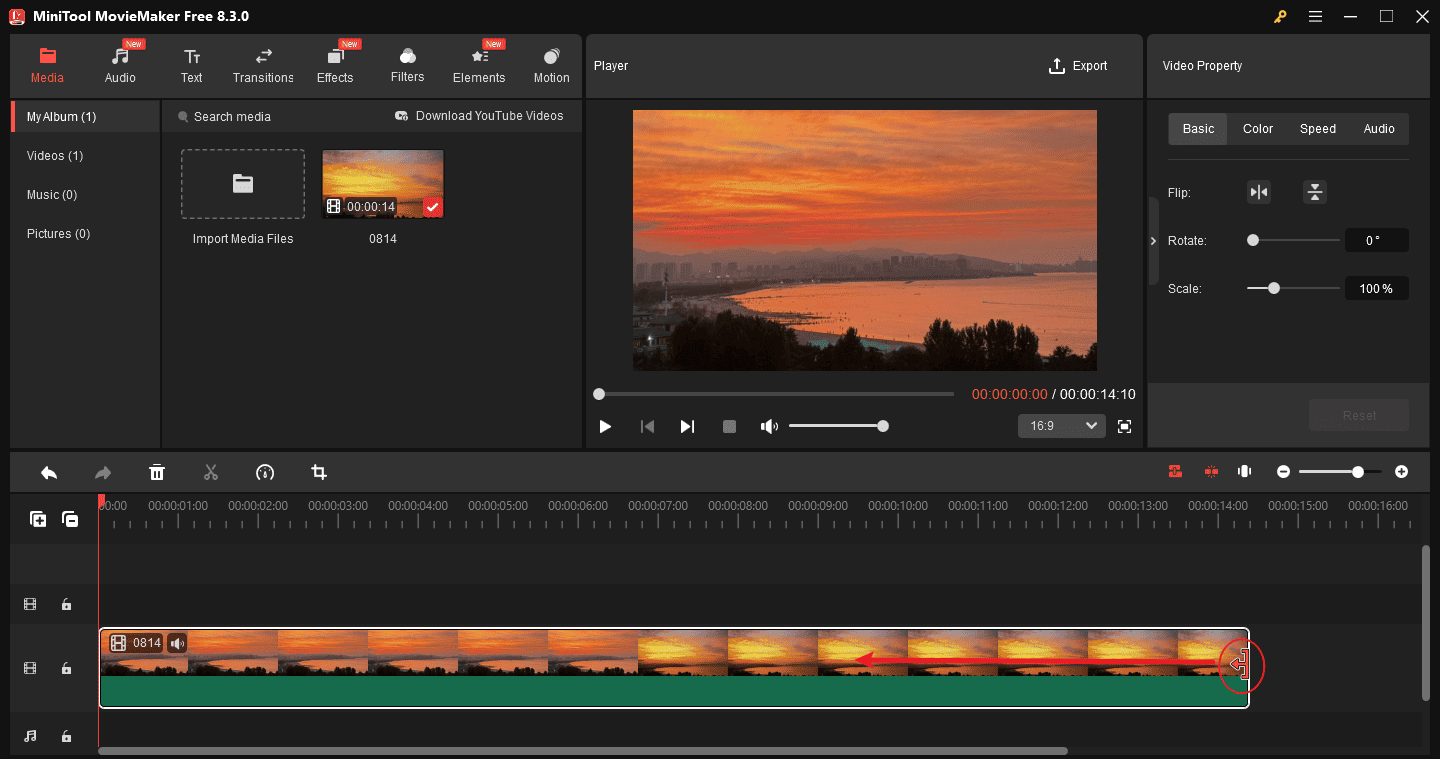Select the 0814 clip on timeline
The image size is (1440, 759).
coord(674,668)
